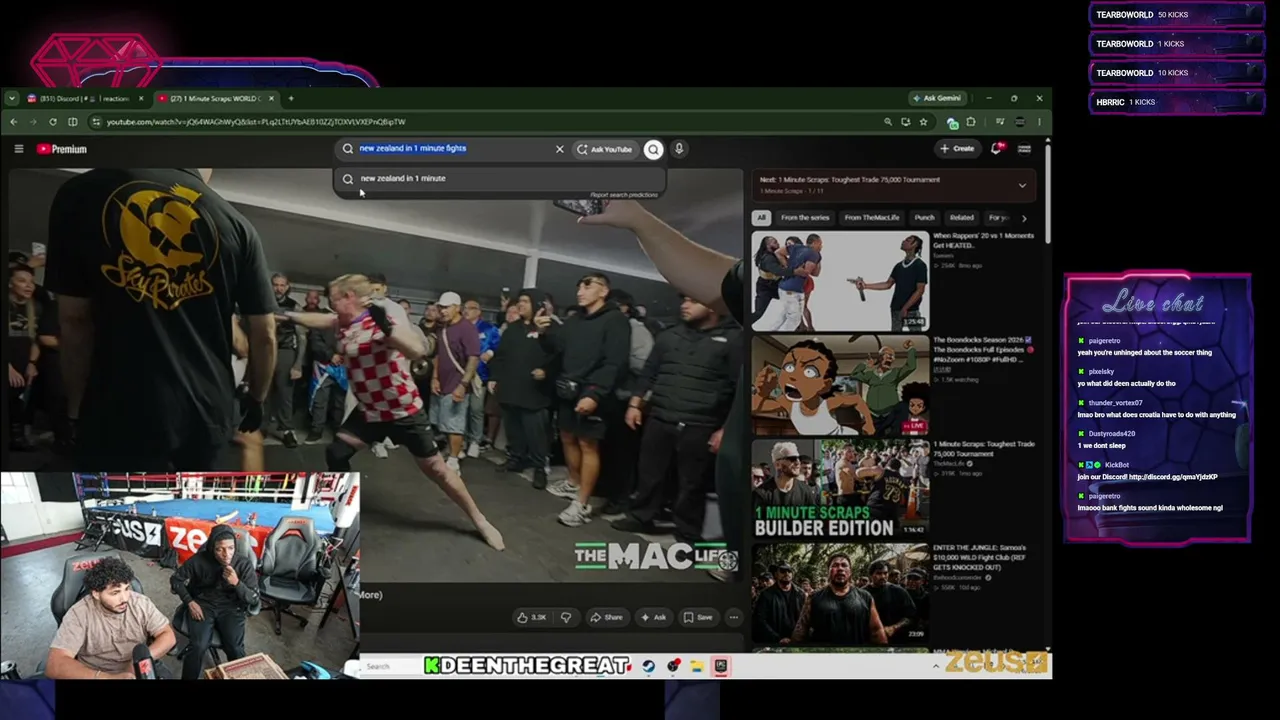Clear the YouTube search box text
The width and height of the screenshot is (1280, 720).
(560, 149)
